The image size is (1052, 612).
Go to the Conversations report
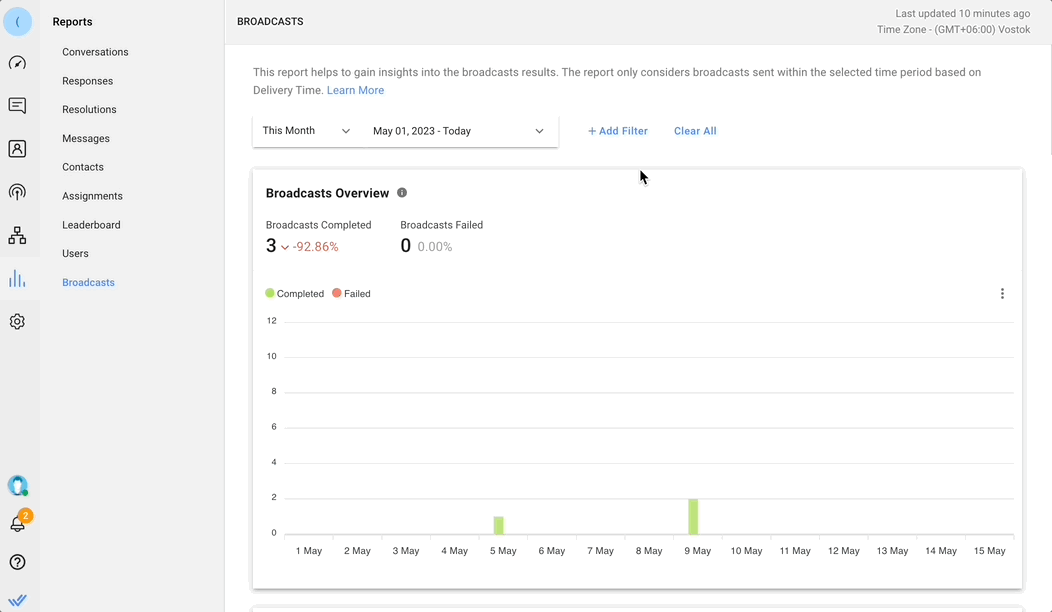95,52
